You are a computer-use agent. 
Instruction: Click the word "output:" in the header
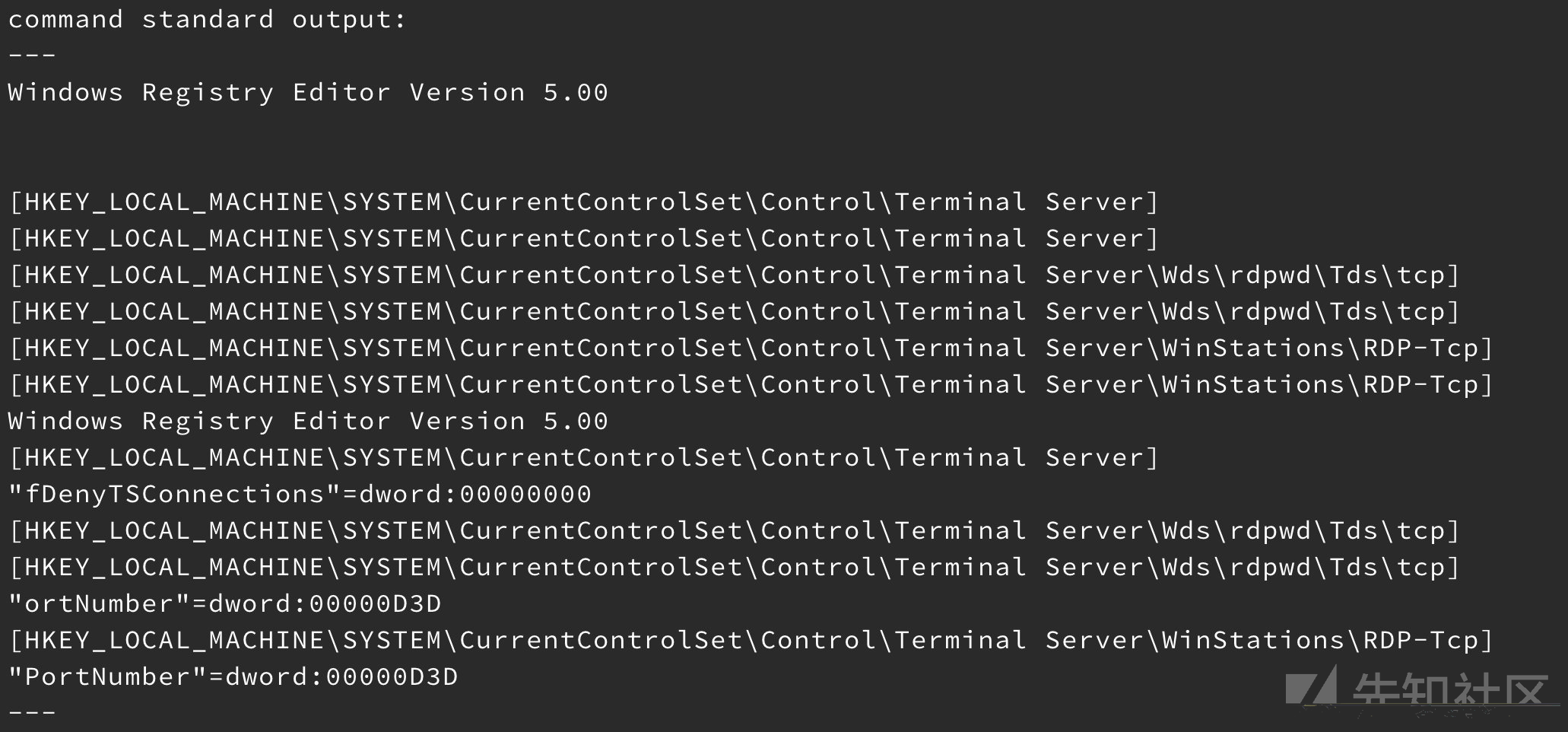point(349,20)
